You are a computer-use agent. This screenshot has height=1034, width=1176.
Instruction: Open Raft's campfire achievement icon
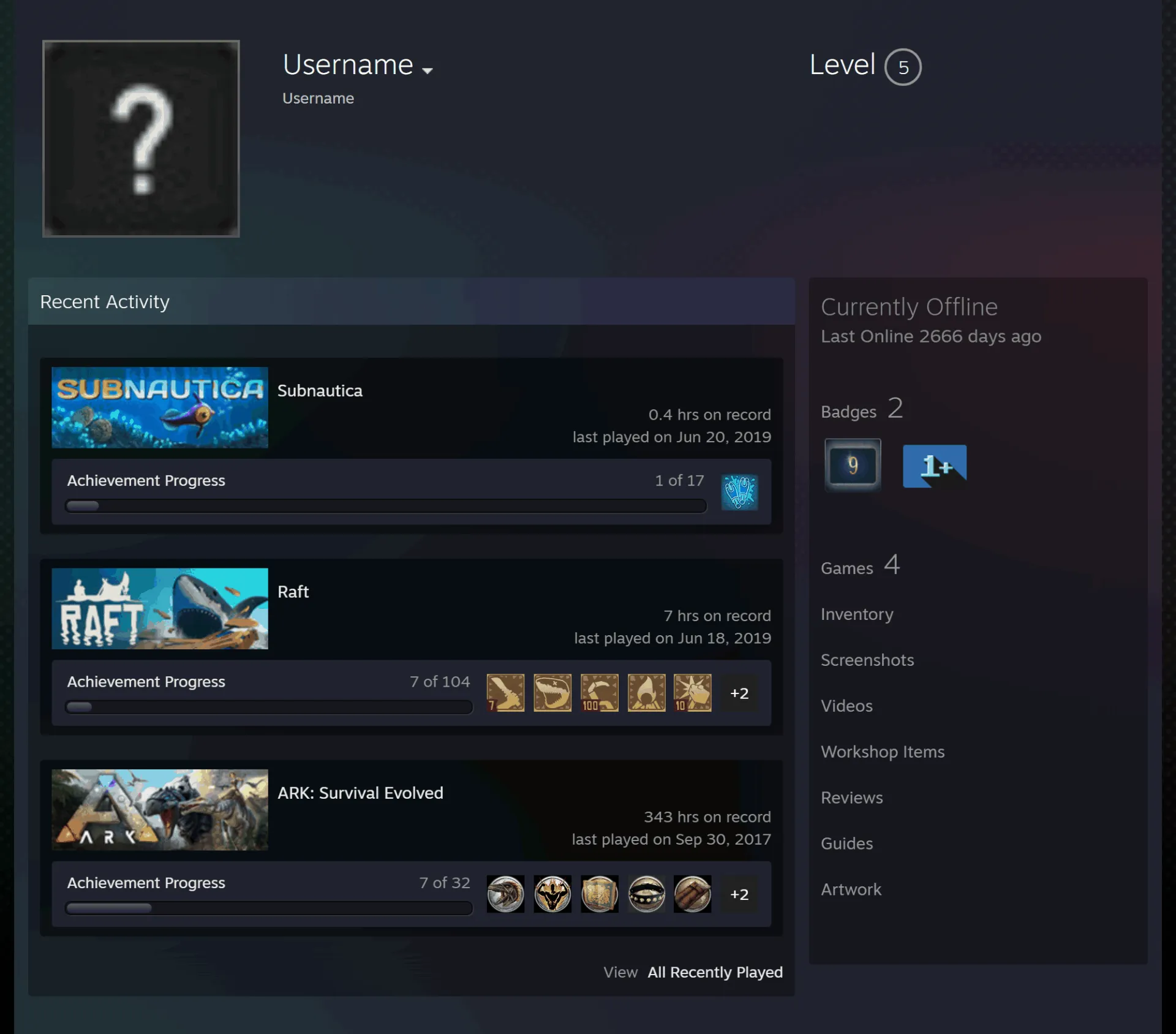(646, 693)
